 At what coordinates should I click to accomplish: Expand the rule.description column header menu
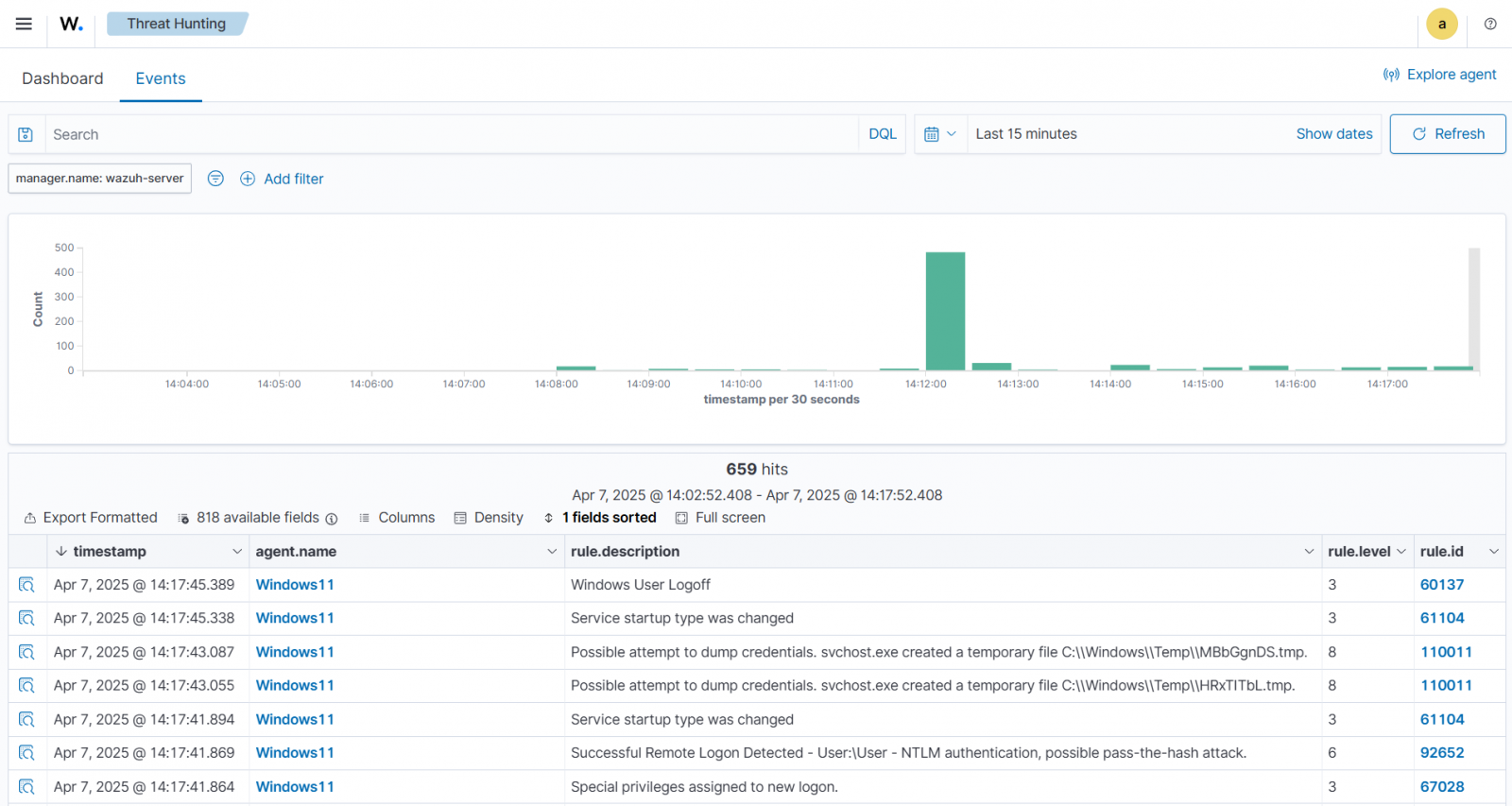point(1309,552)
